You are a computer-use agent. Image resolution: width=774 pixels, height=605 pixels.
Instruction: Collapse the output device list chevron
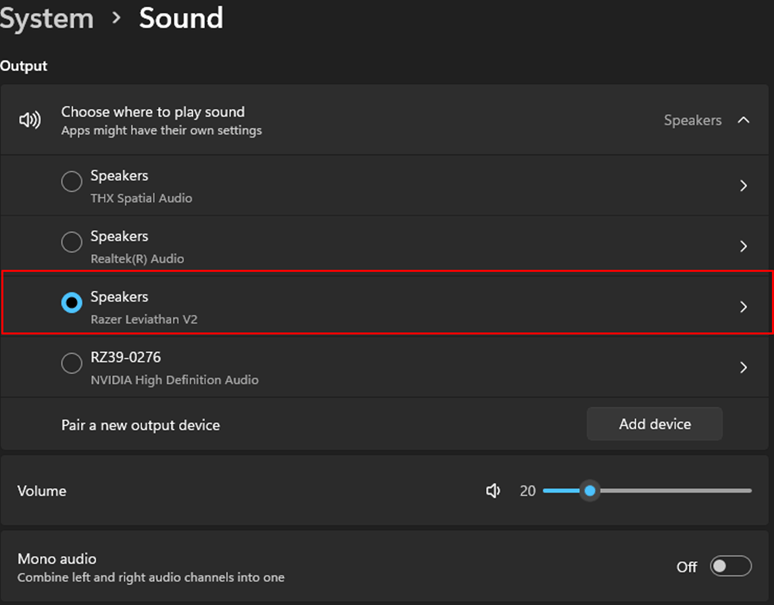tap(743, 120)
